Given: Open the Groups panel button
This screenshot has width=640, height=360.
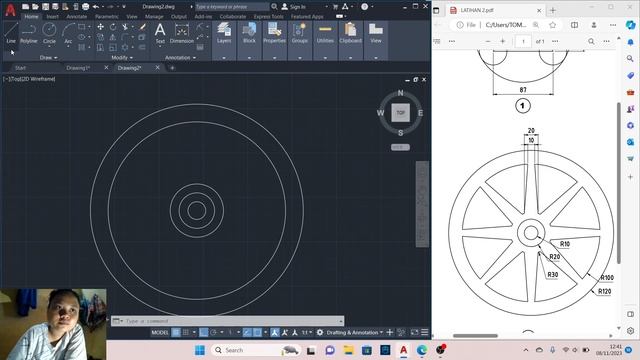Looking at the screenshot, I should tap(300, 33).
